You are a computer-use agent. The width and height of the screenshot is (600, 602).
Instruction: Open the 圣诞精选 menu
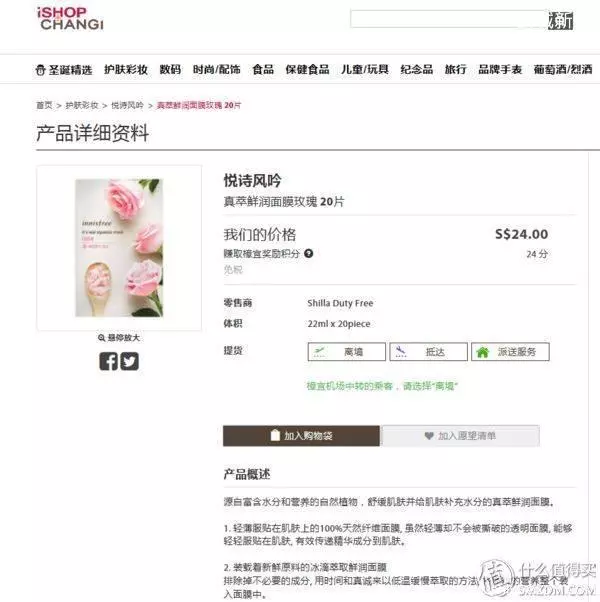click(x=64, y=70)
